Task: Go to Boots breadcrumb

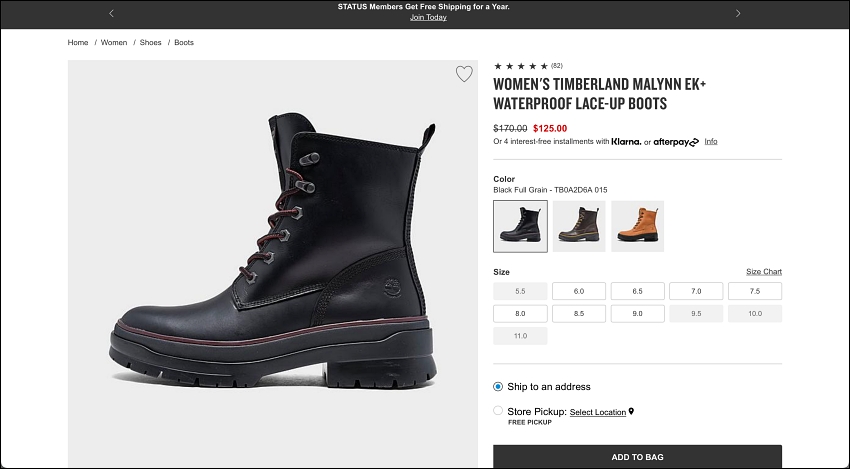Action: coord(184,42)
